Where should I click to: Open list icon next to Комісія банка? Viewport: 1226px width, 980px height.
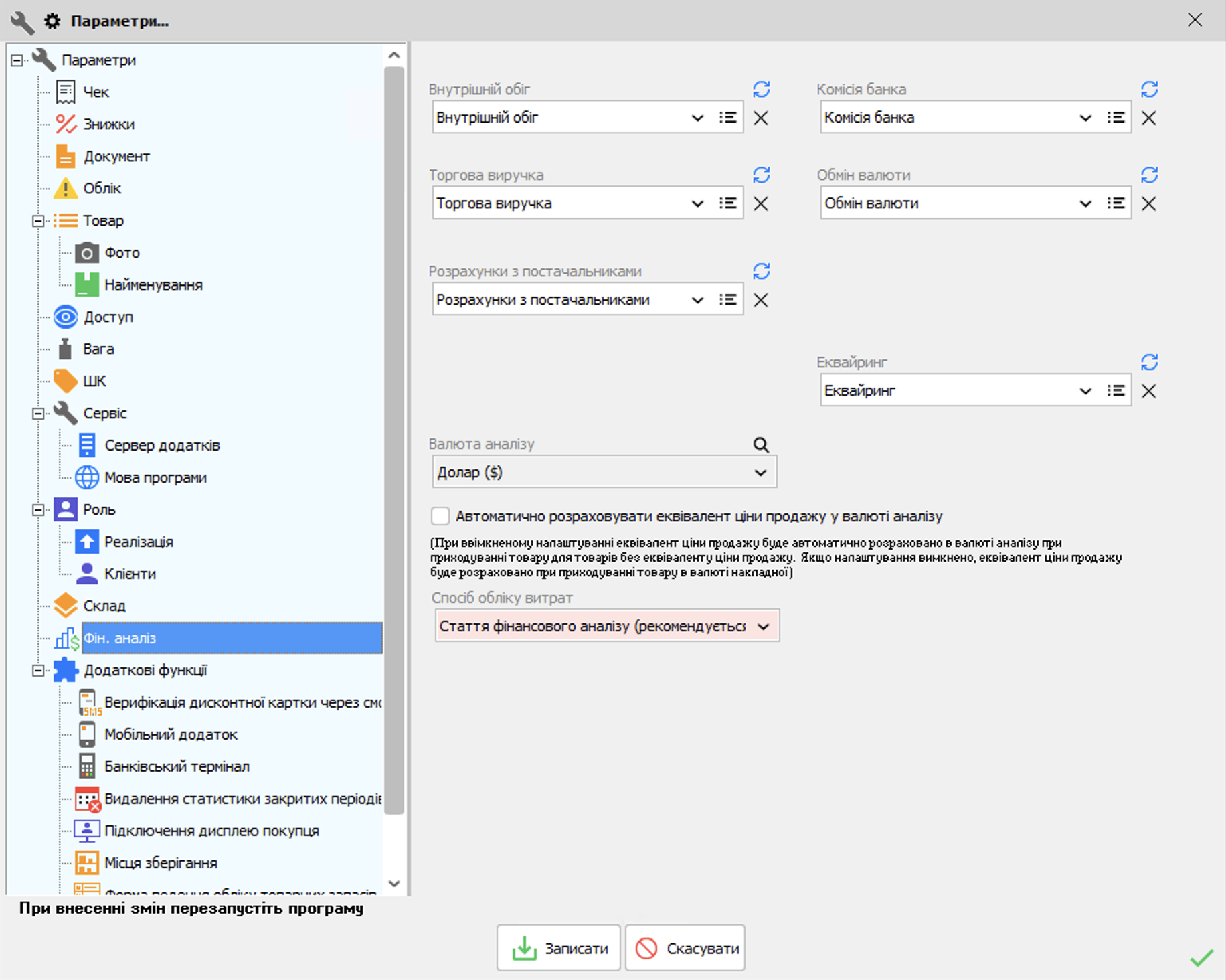click(1116, 118)
